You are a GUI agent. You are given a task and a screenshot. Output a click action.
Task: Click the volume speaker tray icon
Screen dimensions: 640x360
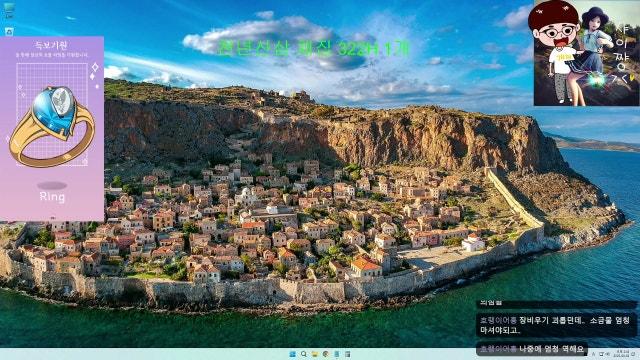click(x=608, y=354)
